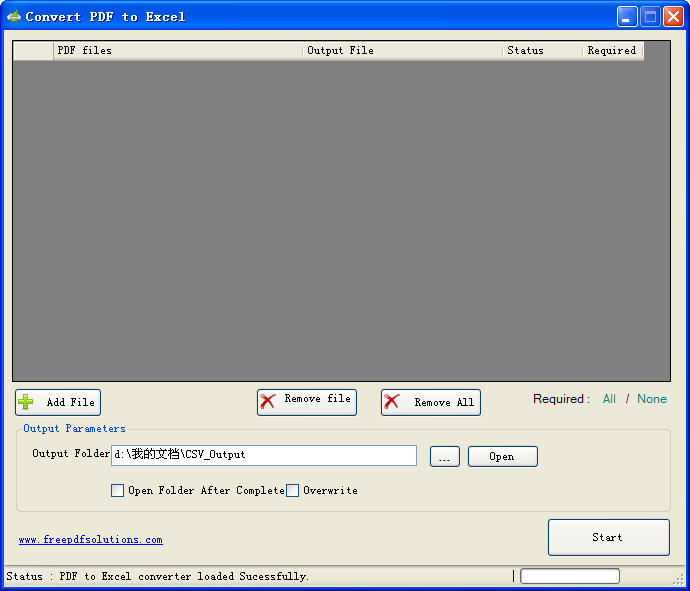The height and width of the screenshot is (591, 690).
Task: Browse for output folder with ellipsis button
Action: click(444, 456)
